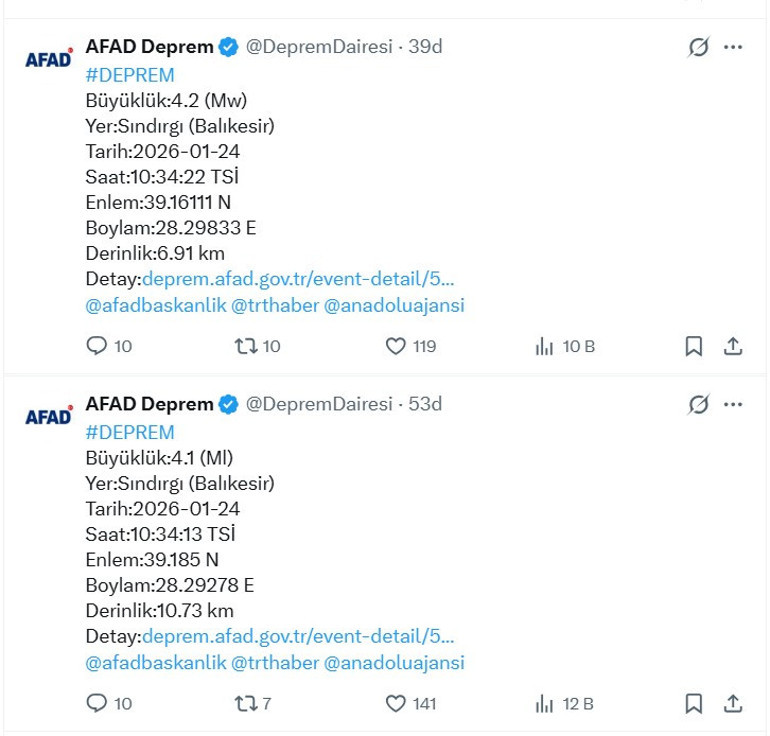Open the @trthaber mention in the first tweet

[x=275, y=306]
